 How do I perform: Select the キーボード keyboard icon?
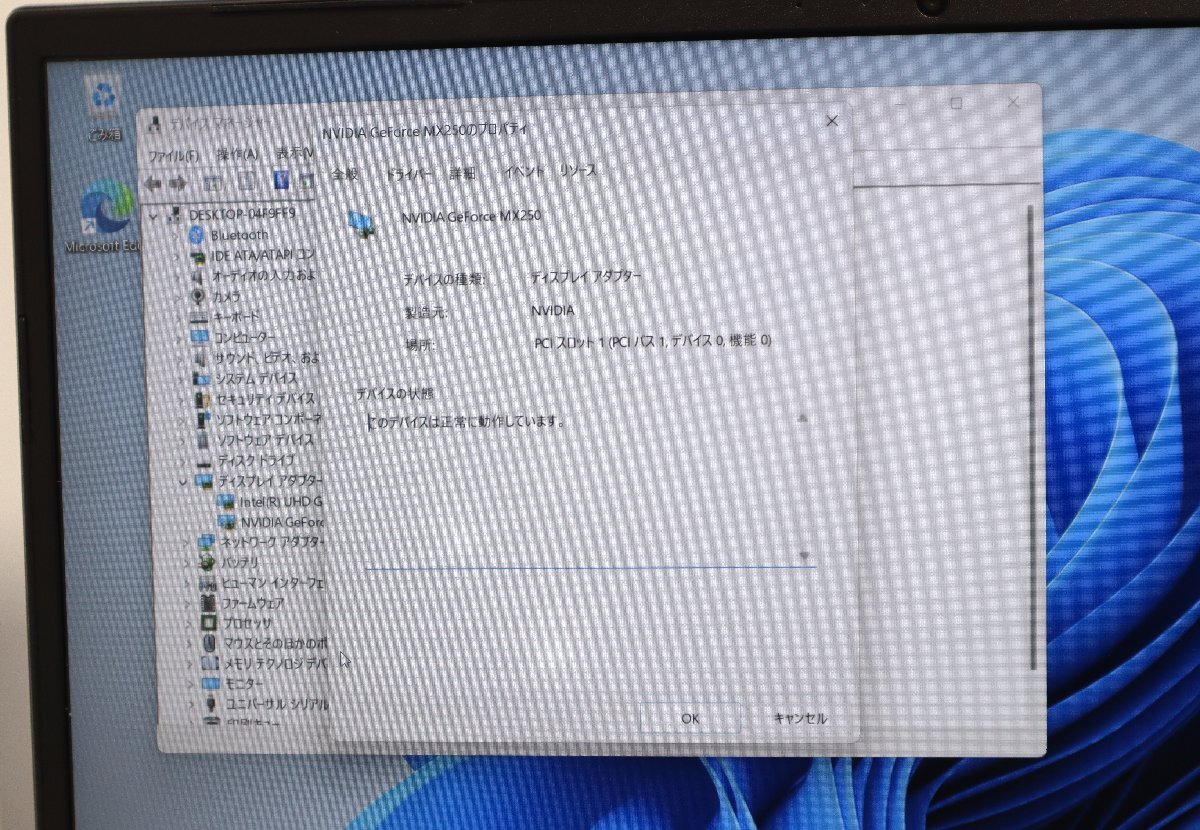coord(197,317)
